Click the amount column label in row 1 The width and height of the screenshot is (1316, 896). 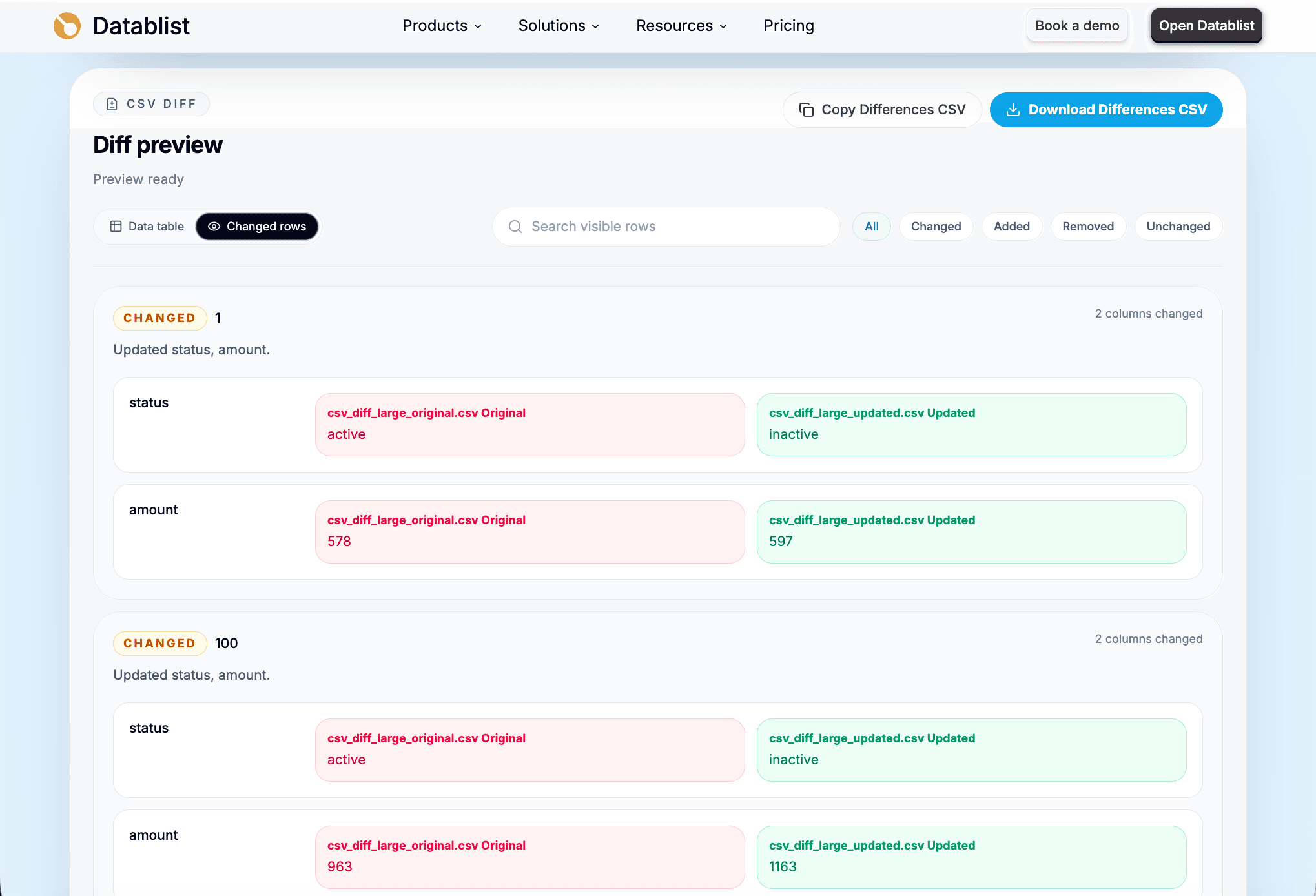tap(153, 510)
